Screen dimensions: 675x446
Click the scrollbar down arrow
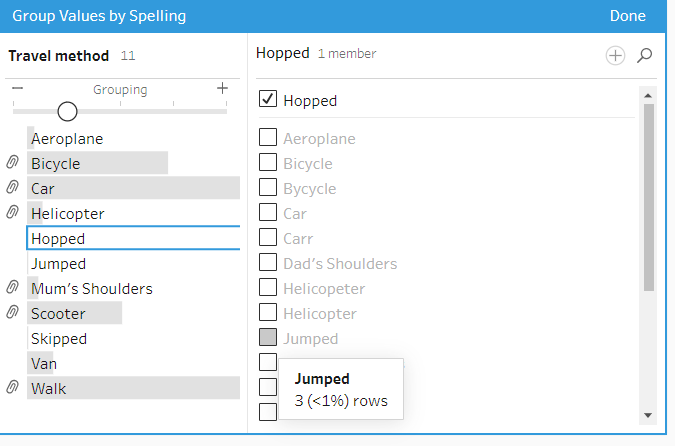point(648,415)
